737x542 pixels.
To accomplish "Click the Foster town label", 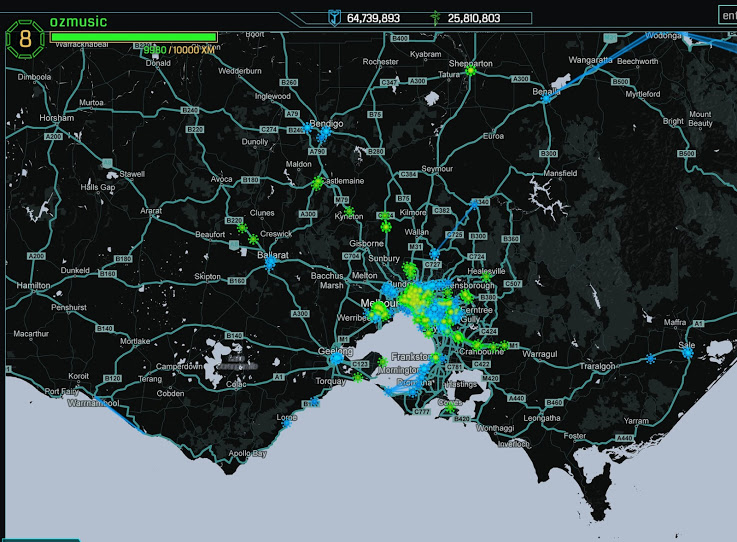I will tap(574, 436).
